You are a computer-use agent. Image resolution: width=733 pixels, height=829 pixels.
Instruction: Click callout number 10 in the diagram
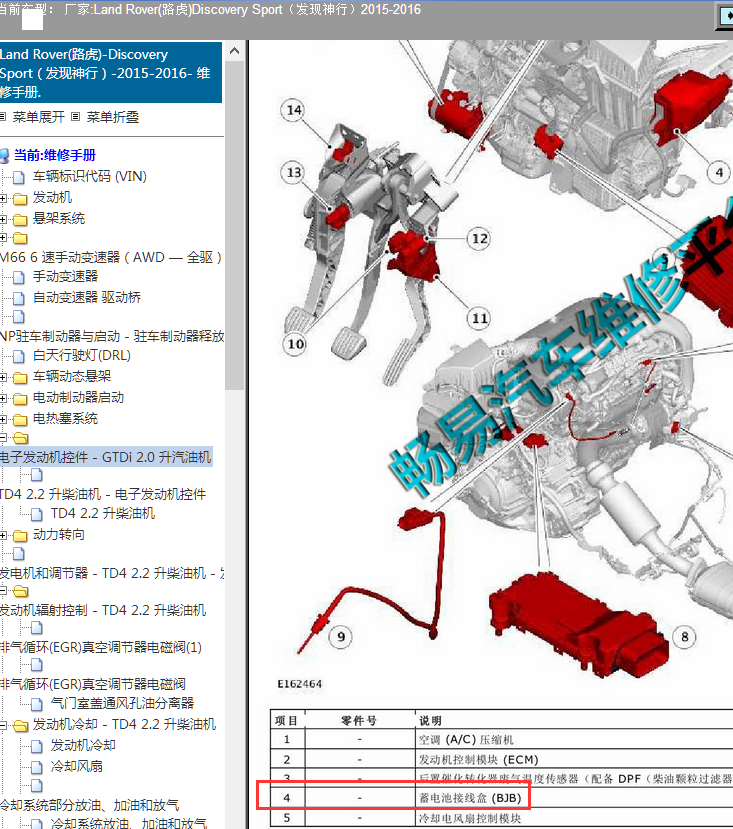pos(295,344)
